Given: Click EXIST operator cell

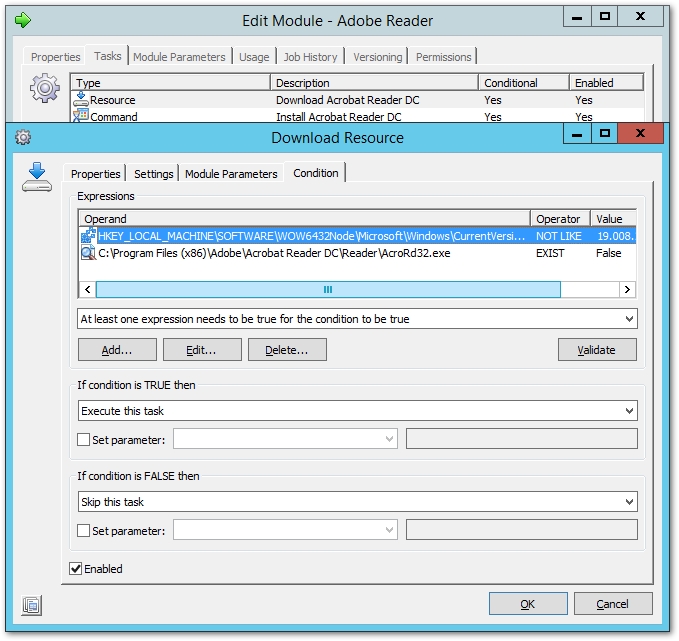Looking at the screenshot, I should pos(550,253).
